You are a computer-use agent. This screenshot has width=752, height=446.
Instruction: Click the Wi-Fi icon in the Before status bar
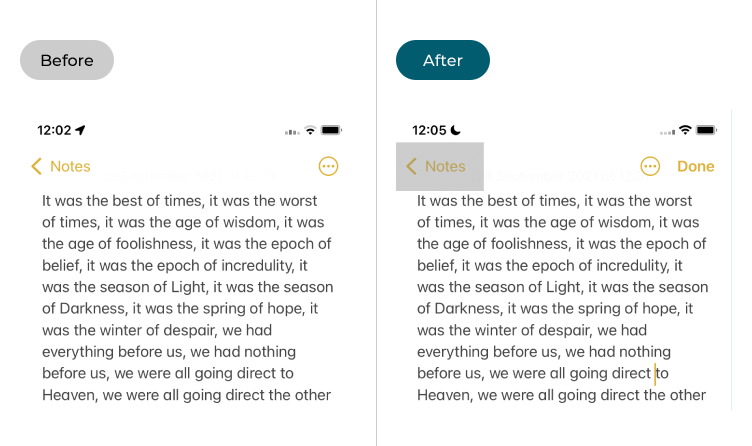(311, 131)
